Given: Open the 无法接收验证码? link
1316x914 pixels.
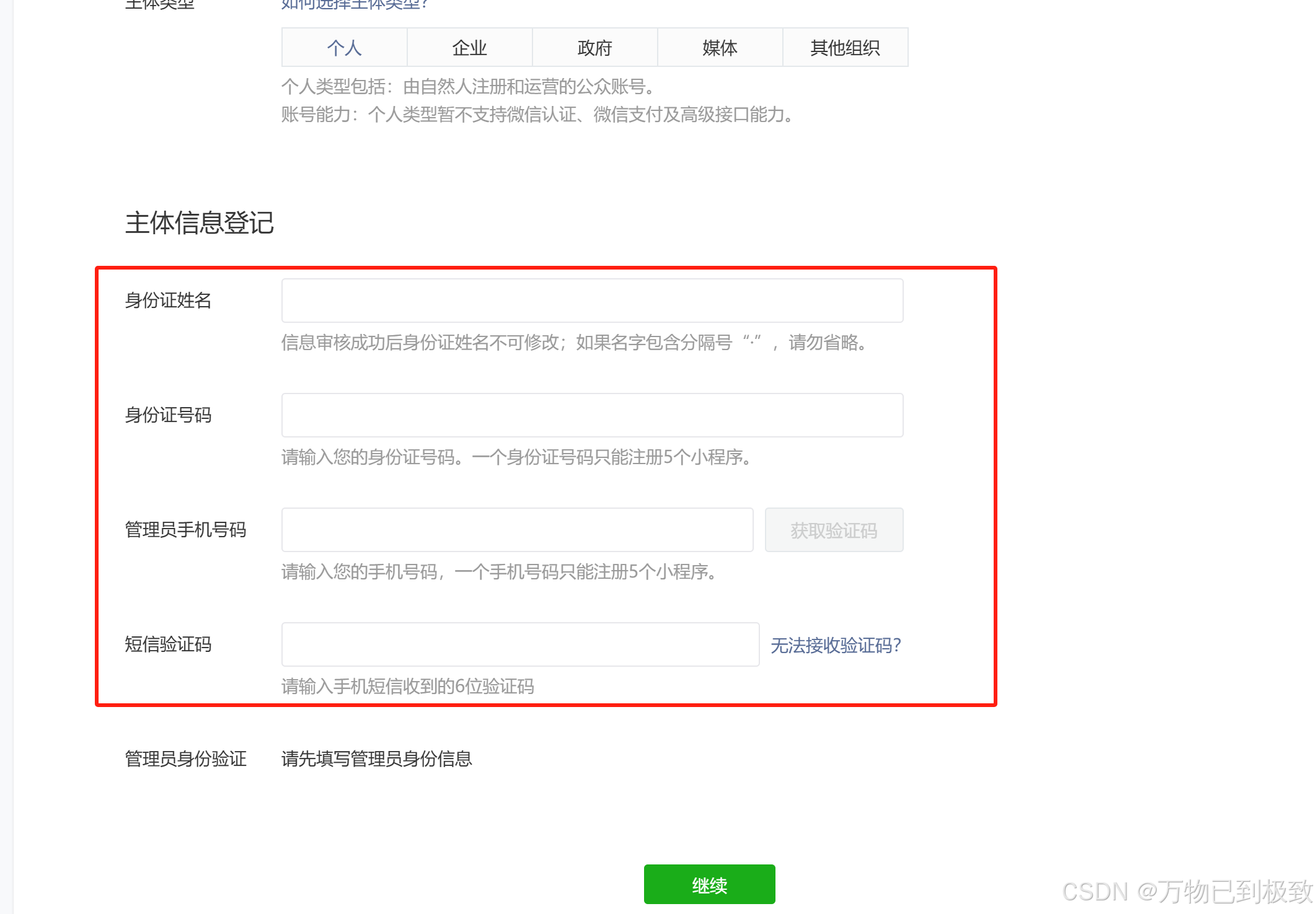Looking at the screenshot, I should coord(836,646).
